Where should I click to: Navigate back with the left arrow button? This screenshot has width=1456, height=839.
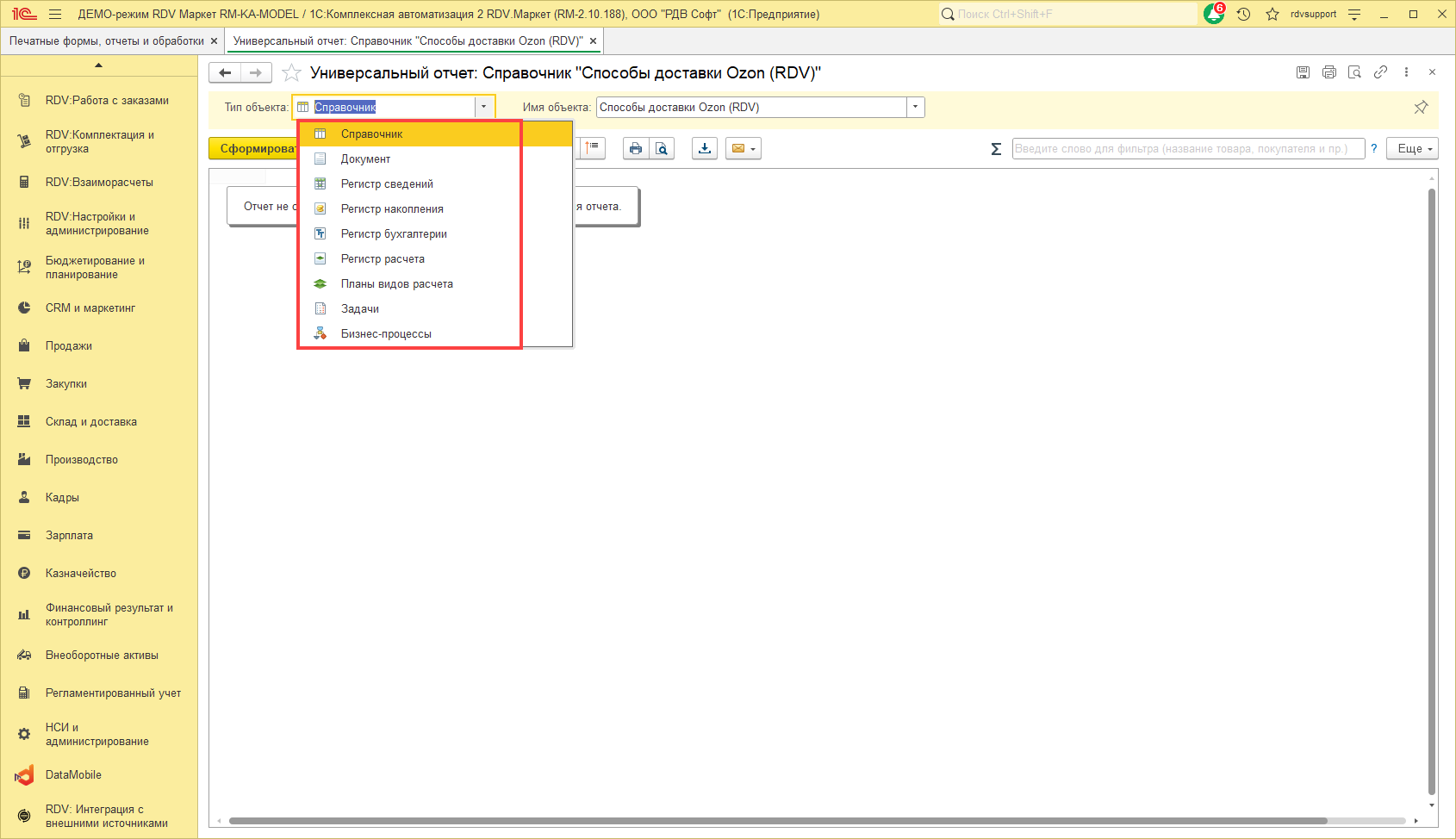click(x=225, y=73)
